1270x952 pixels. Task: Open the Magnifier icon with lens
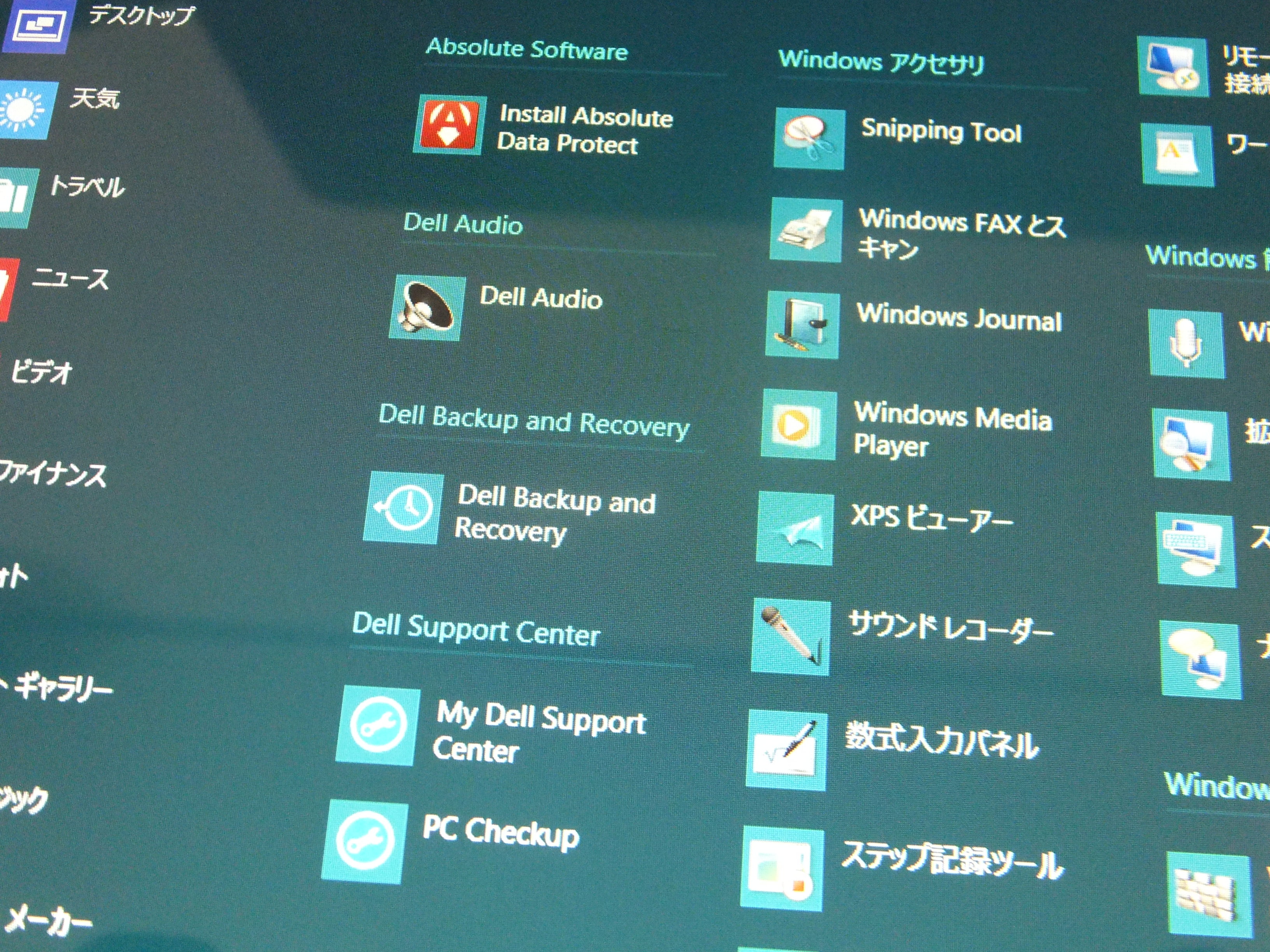[1191, 445]
